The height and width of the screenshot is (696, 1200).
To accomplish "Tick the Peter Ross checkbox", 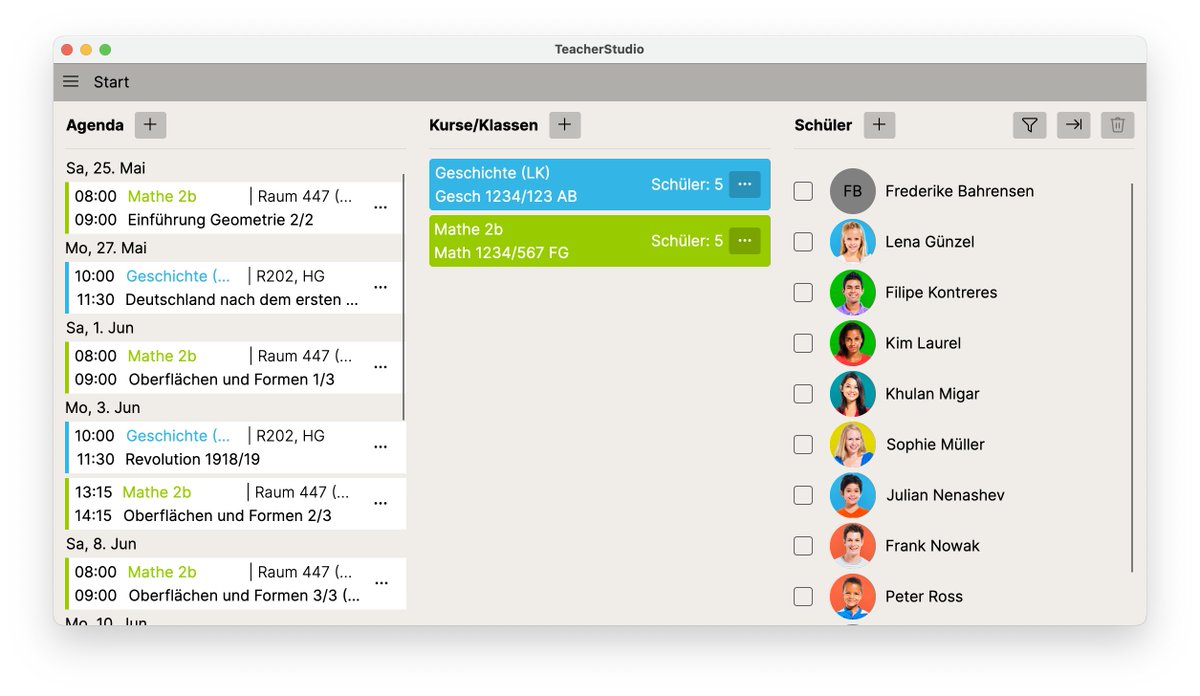I will [x=803, y=597].
